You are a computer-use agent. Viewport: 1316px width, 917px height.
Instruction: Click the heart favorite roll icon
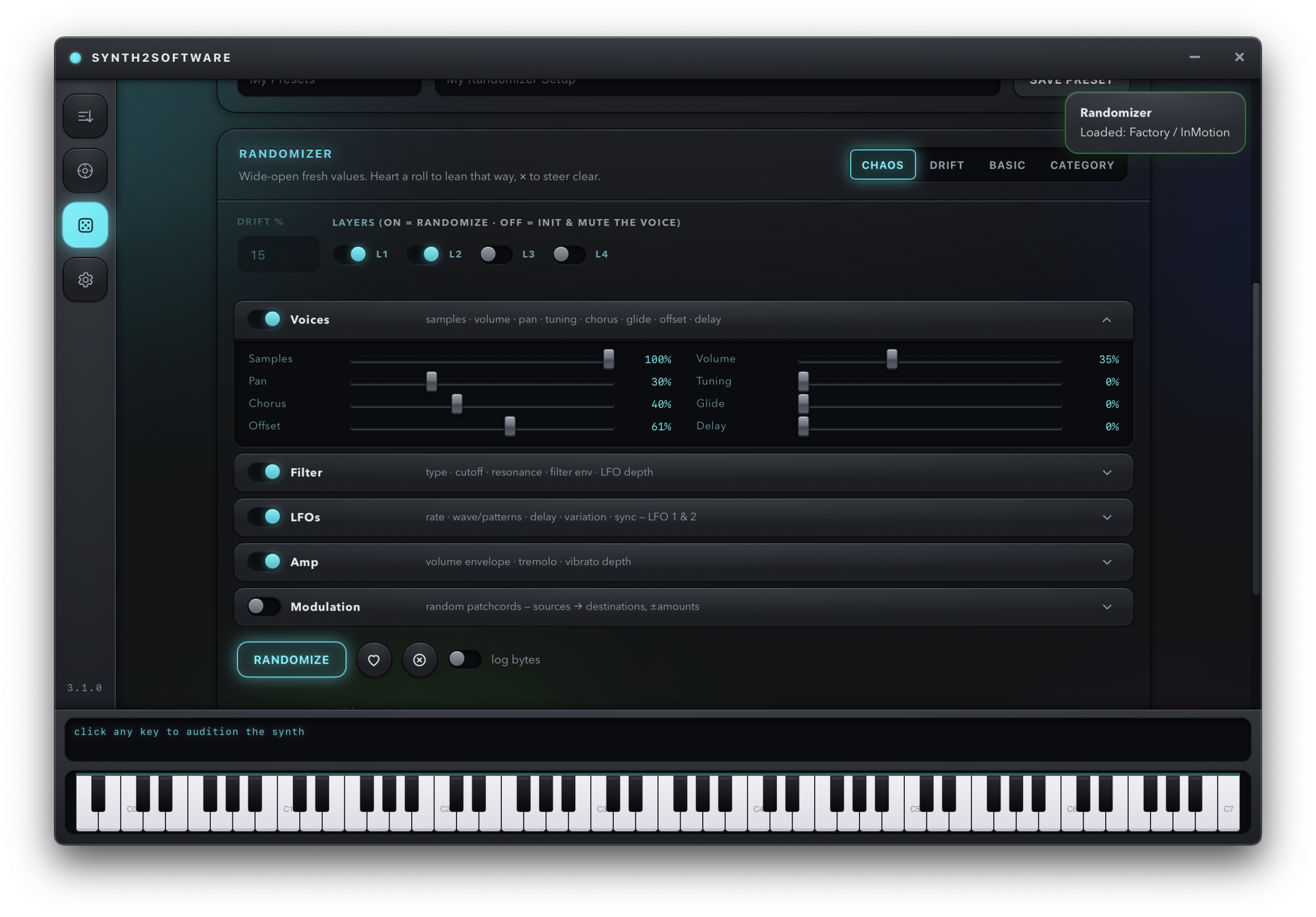click(374, 660)
